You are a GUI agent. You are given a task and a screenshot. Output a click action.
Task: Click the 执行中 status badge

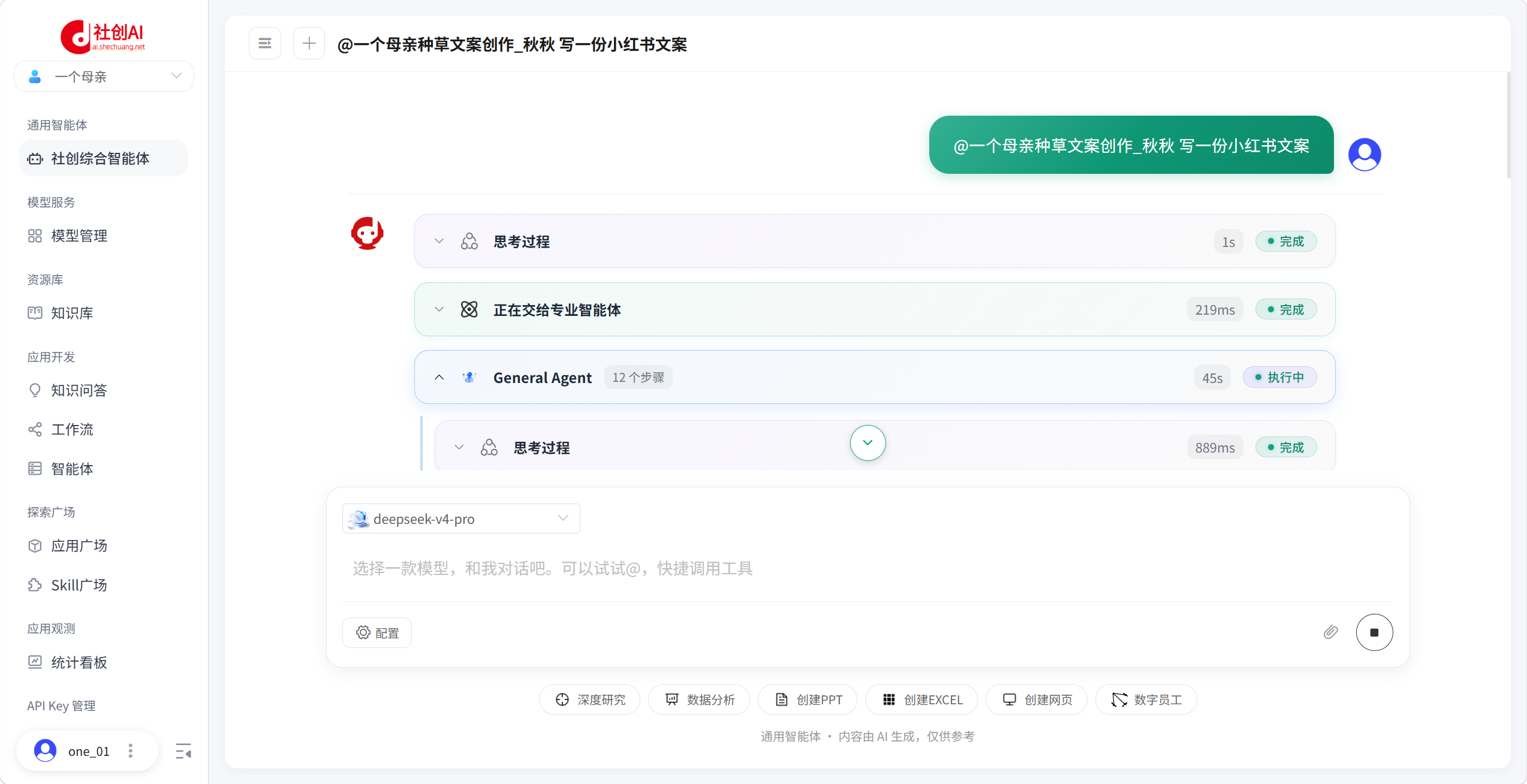click(x=1279, y=377)
